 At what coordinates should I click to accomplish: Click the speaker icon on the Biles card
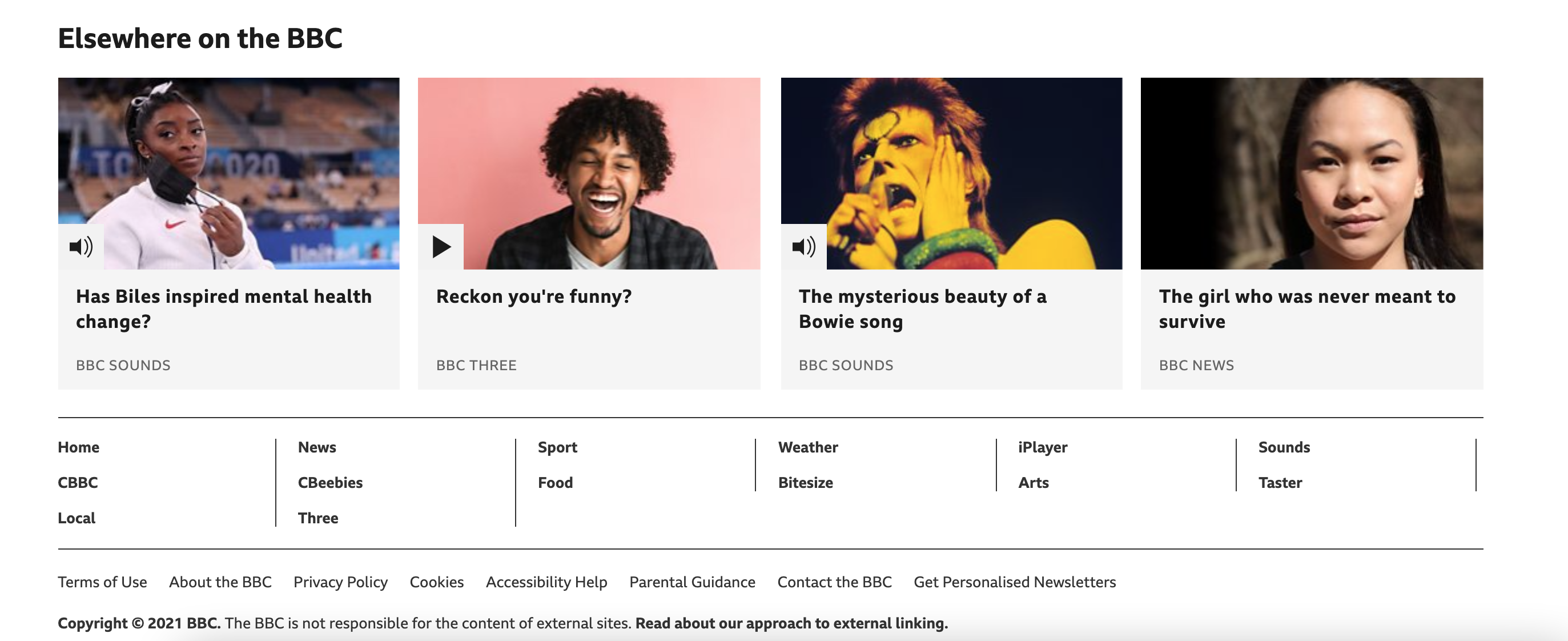click(81, 247)
